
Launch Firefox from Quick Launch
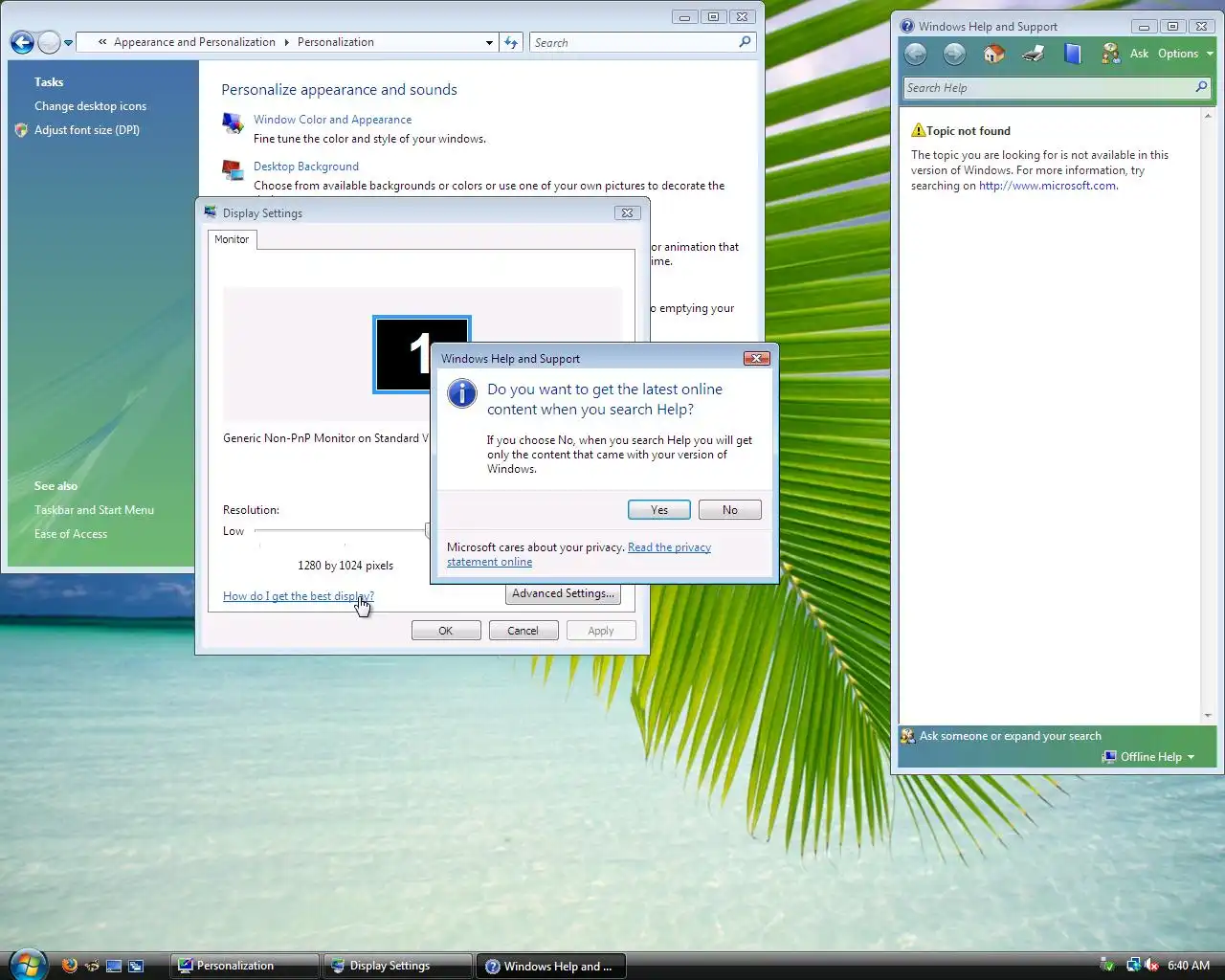69,966
